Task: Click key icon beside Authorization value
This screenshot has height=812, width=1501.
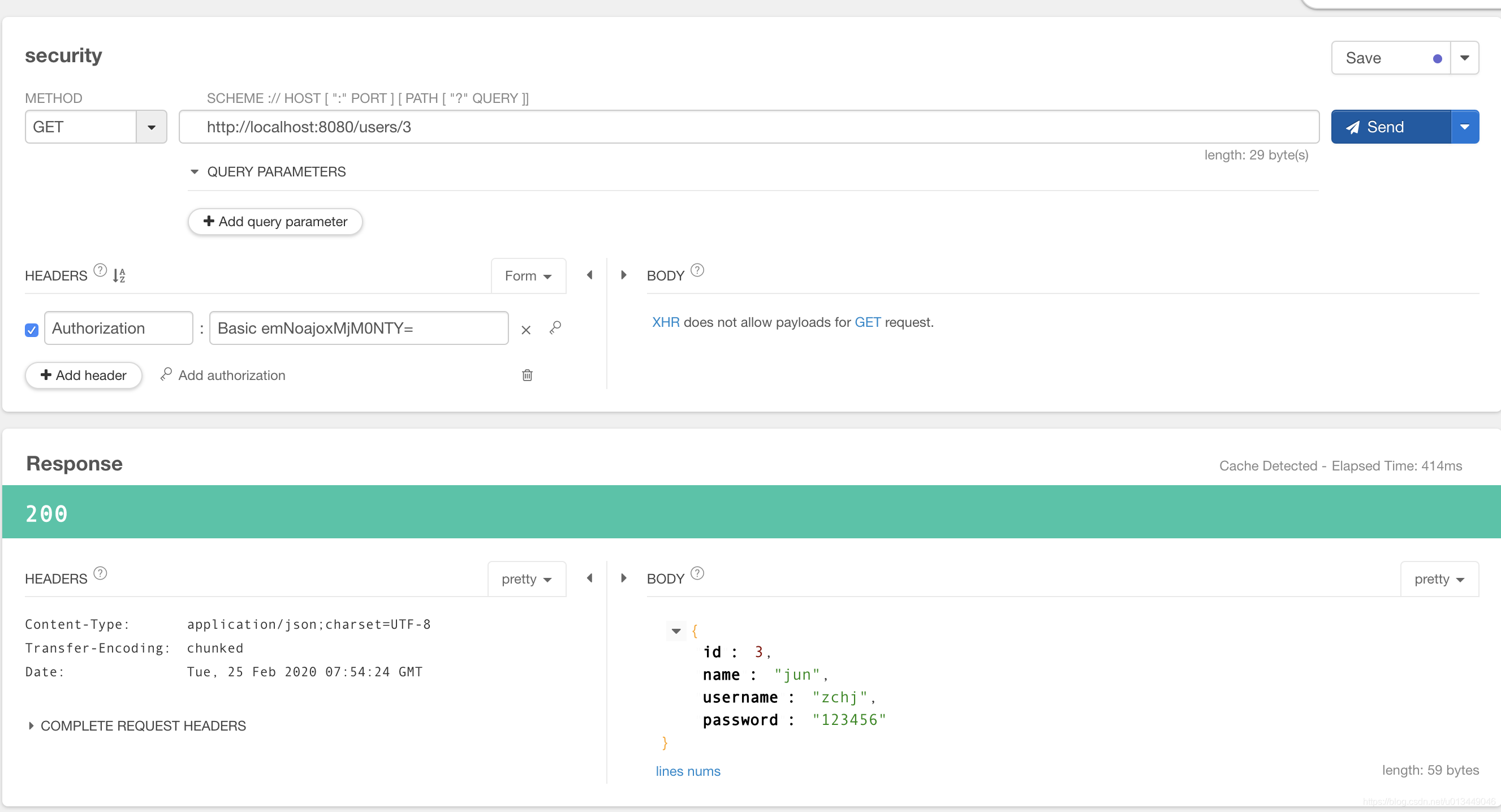Action: [x=555, y=328]
